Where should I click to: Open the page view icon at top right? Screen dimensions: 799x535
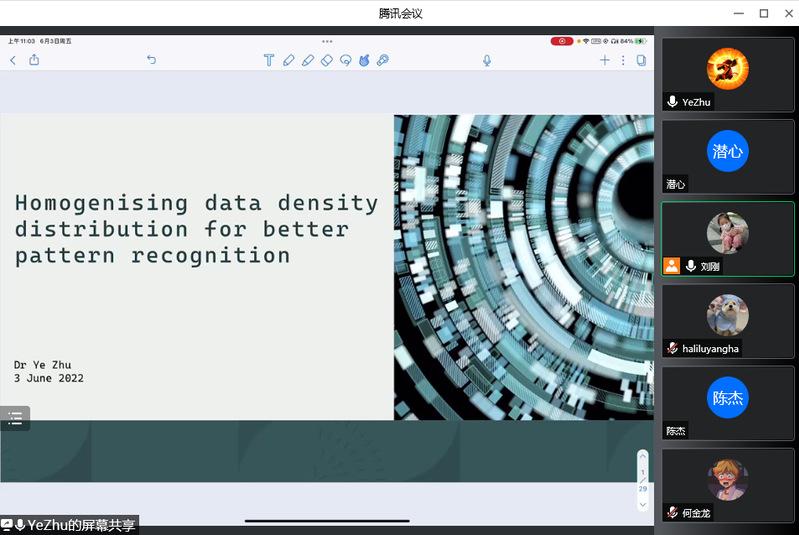tap(641, 60)
